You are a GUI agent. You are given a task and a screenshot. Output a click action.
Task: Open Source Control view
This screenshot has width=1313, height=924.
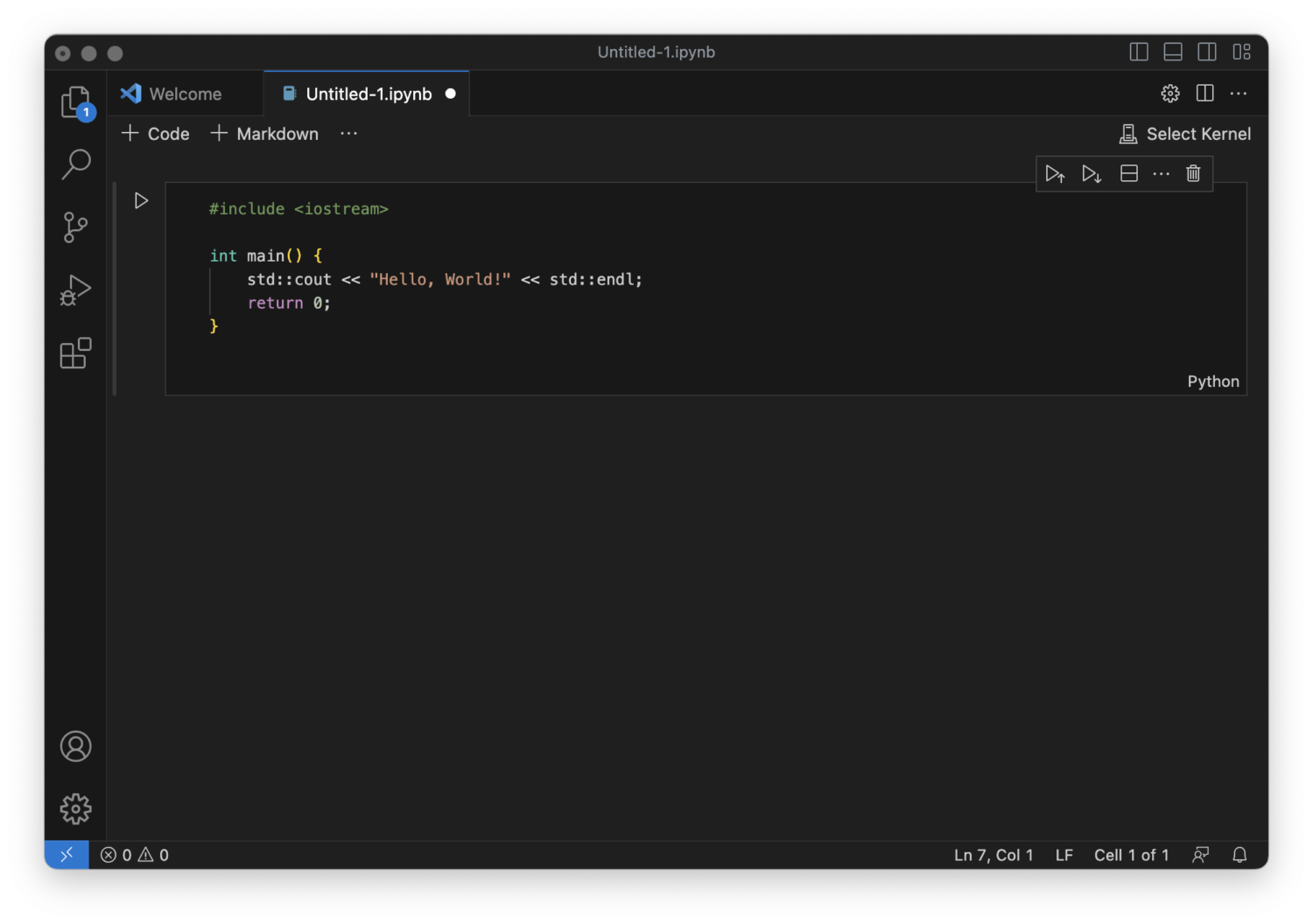pos(74,226)
